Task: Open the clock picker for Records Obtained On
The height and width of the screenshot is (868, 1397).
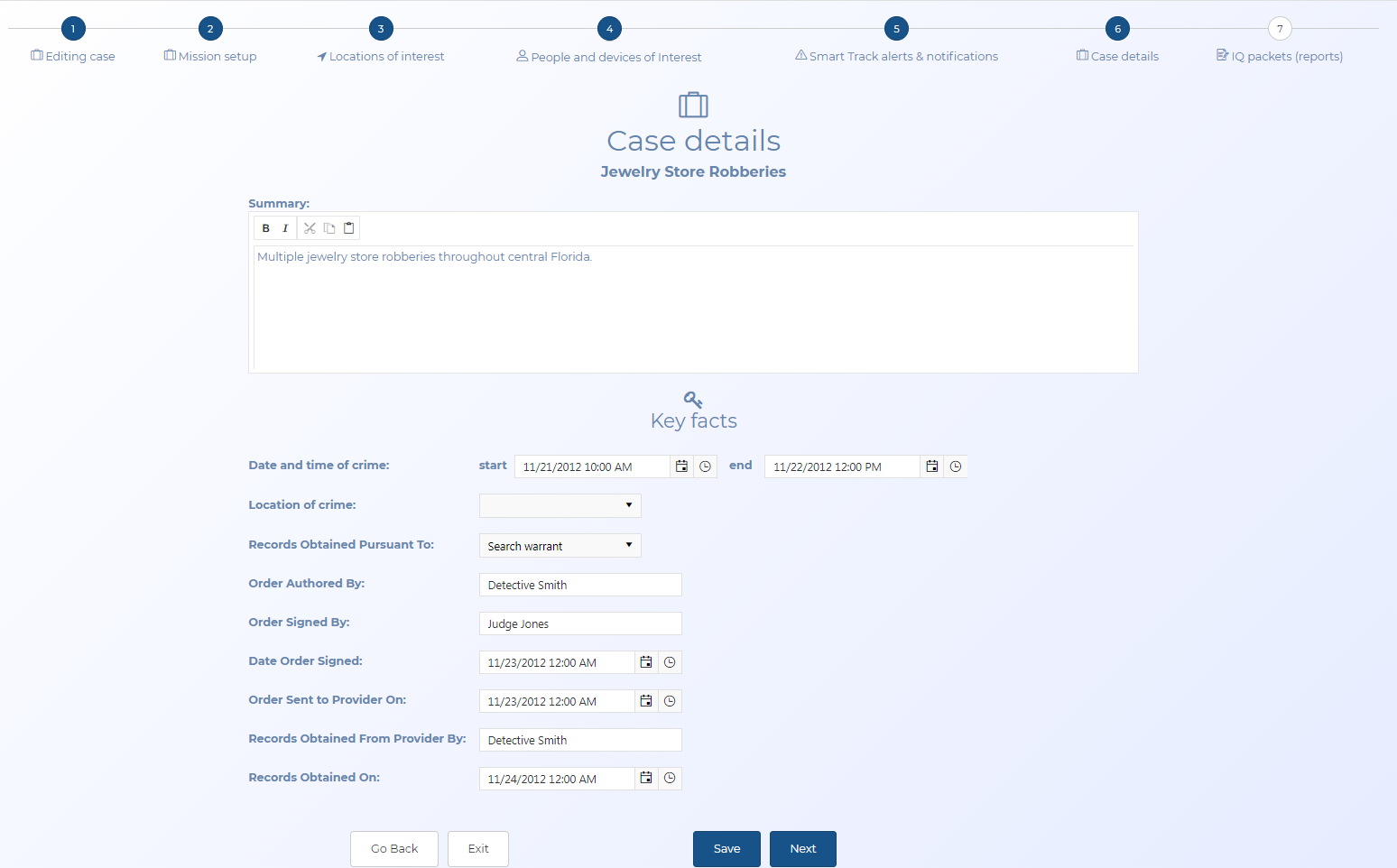Action: tap(670, 778)
